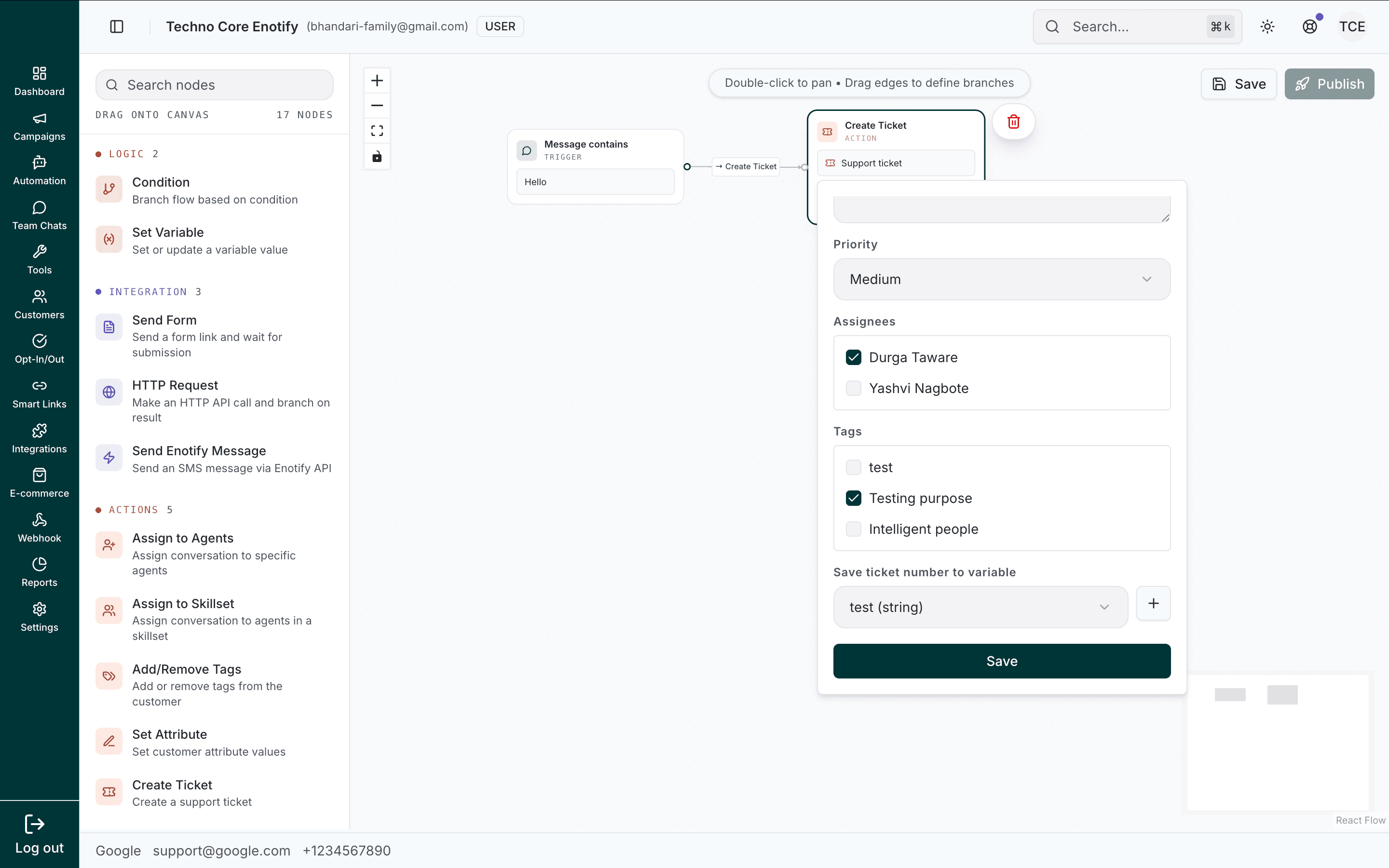Uncheck Durga Taware assignee
The width and height of the screenshot is (1389, 868).
click(854, 357)
